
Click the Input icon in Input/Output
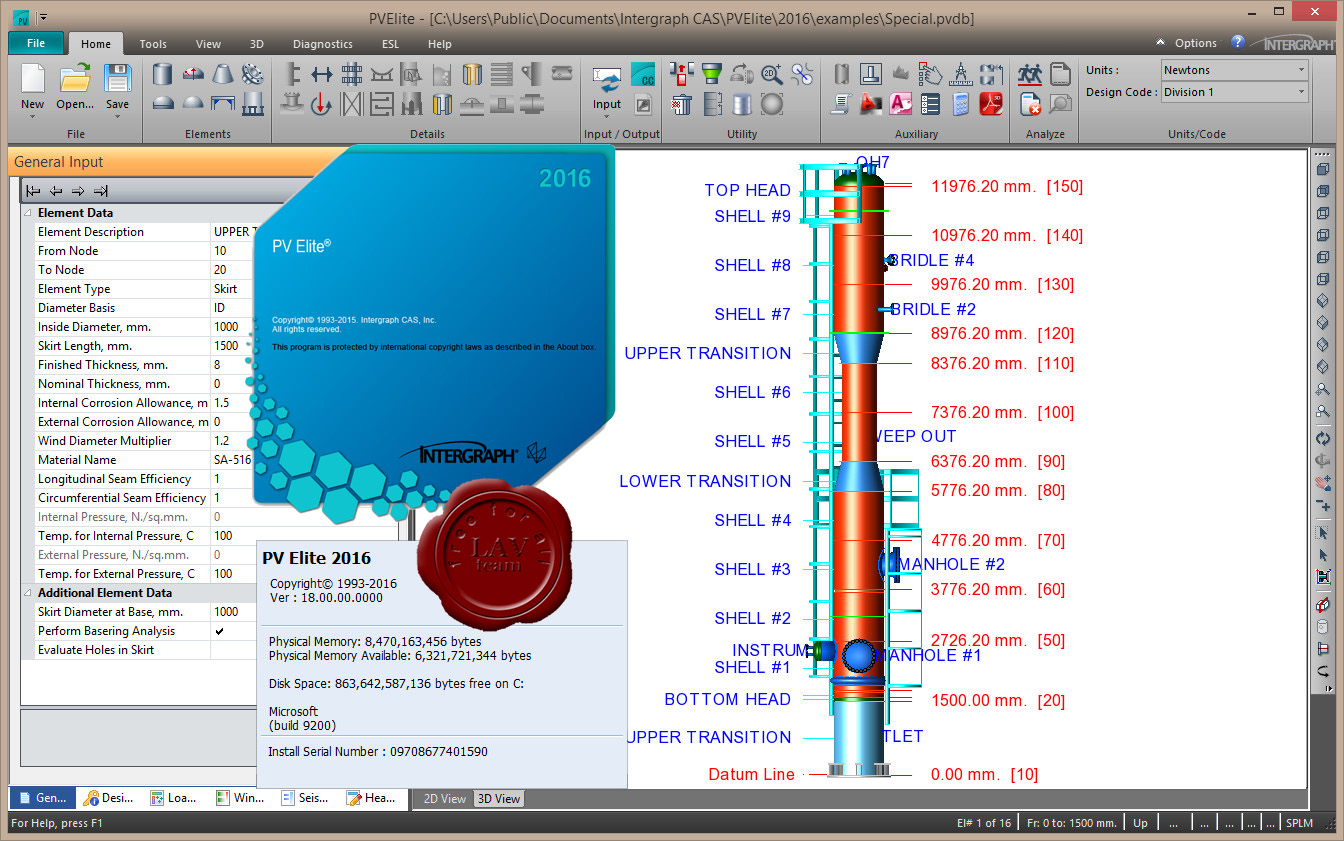coord(606,78)
